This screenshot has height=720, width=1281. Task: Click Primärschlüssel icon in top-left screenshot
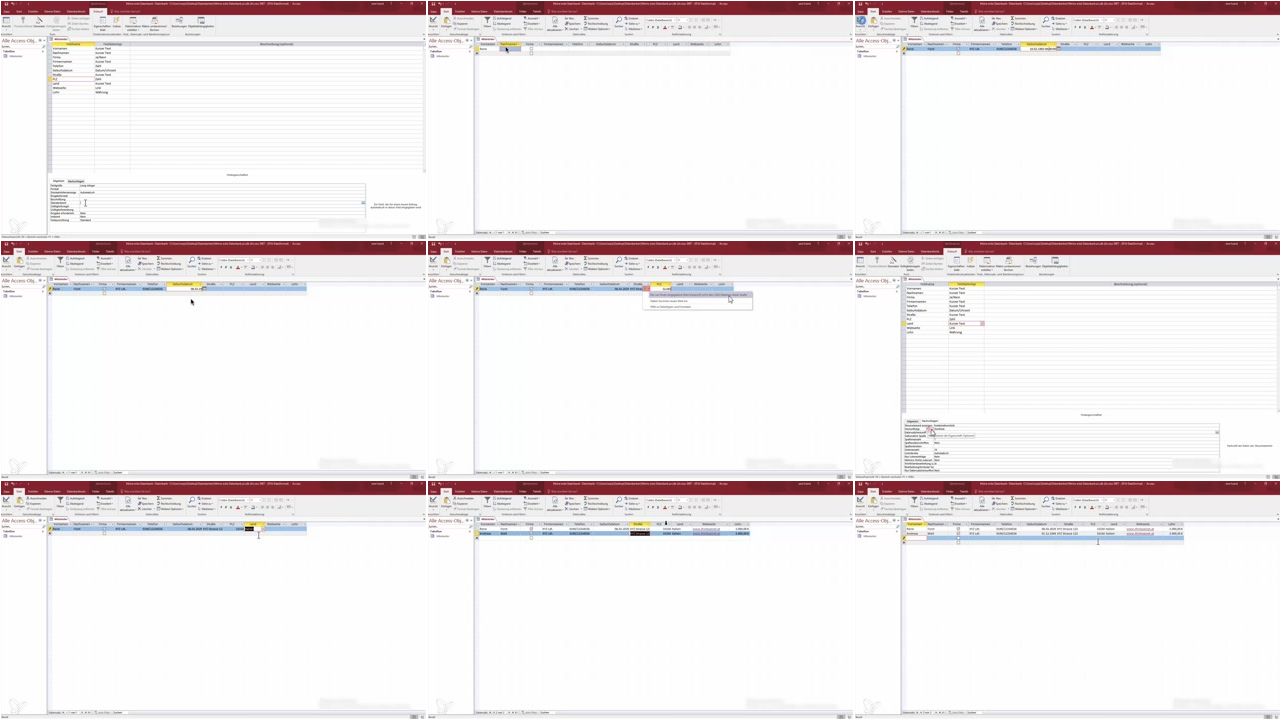click(22, 22)
